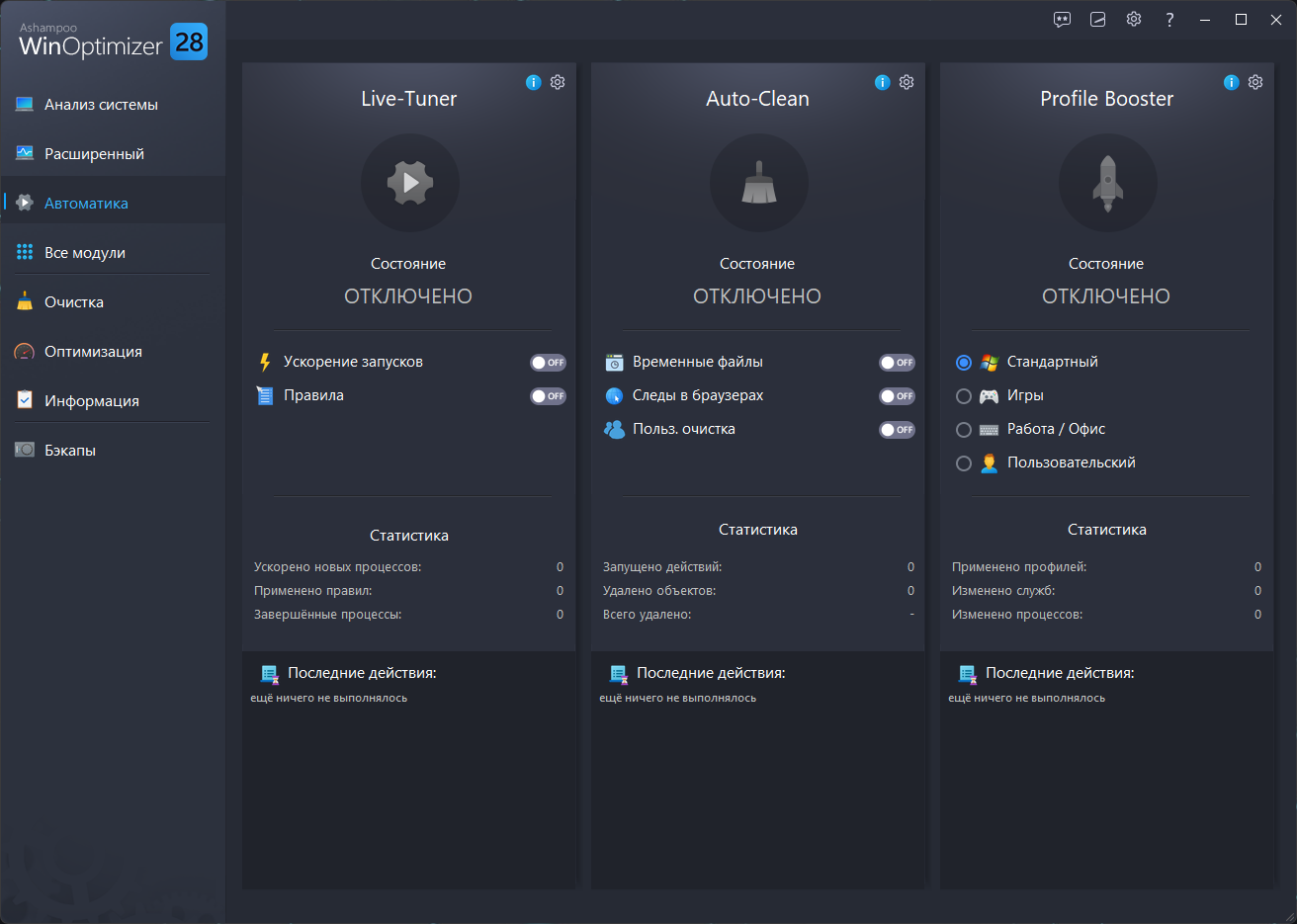Viewport: 1297px width, 924px height.
Task: Open Бэкапы section
Action: 113,451
